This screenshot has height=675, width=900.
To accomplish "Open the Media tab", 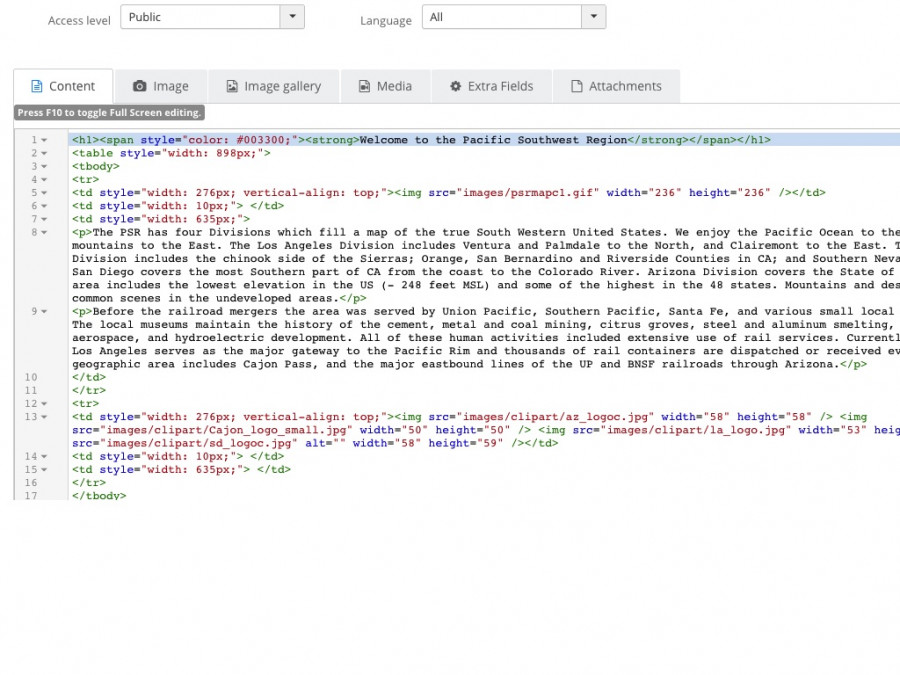I will pos(386,86).
